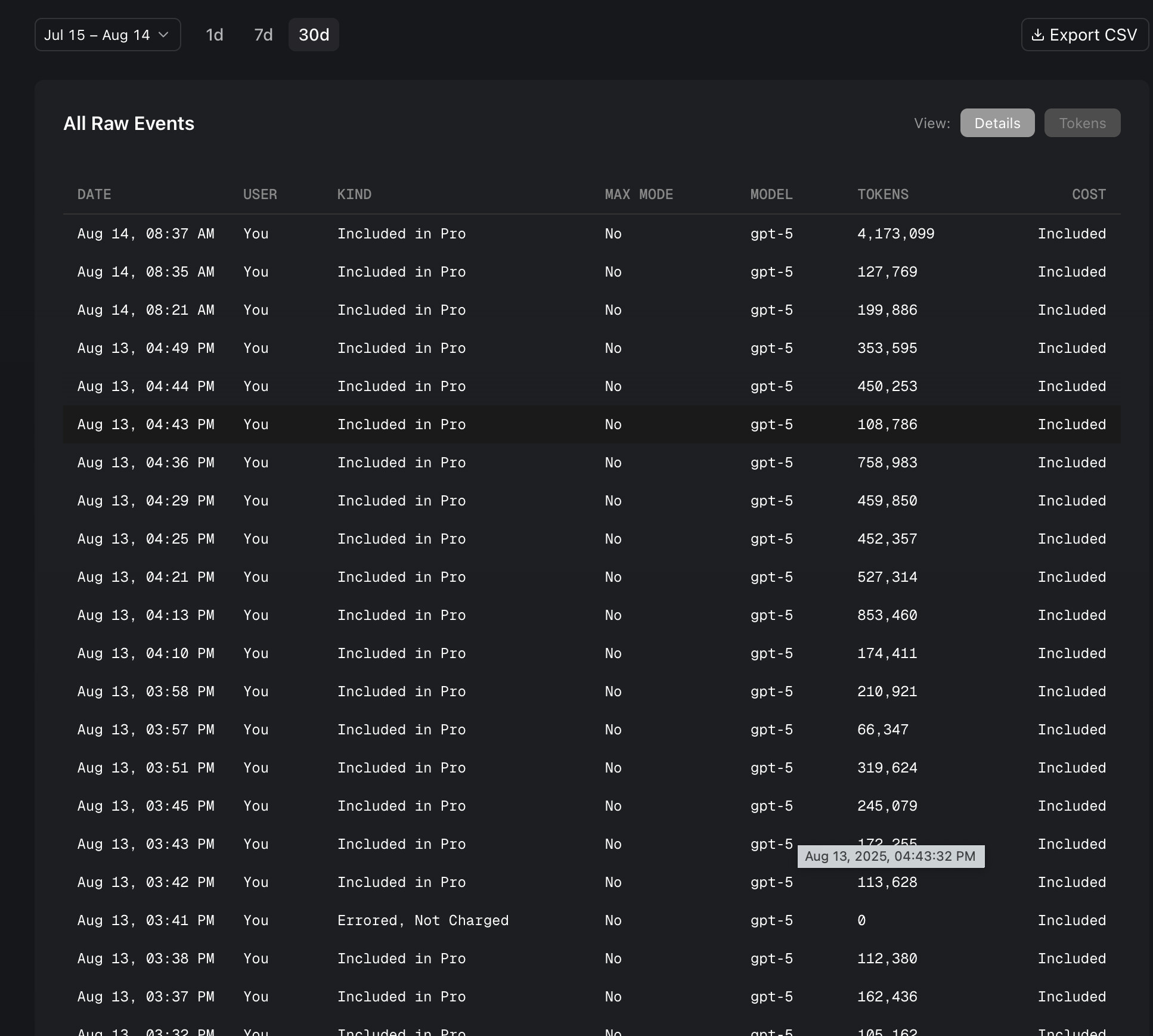Switch view to Tokens
The width and height of the screenshot is (1153, 1036).
[1082, 123]
